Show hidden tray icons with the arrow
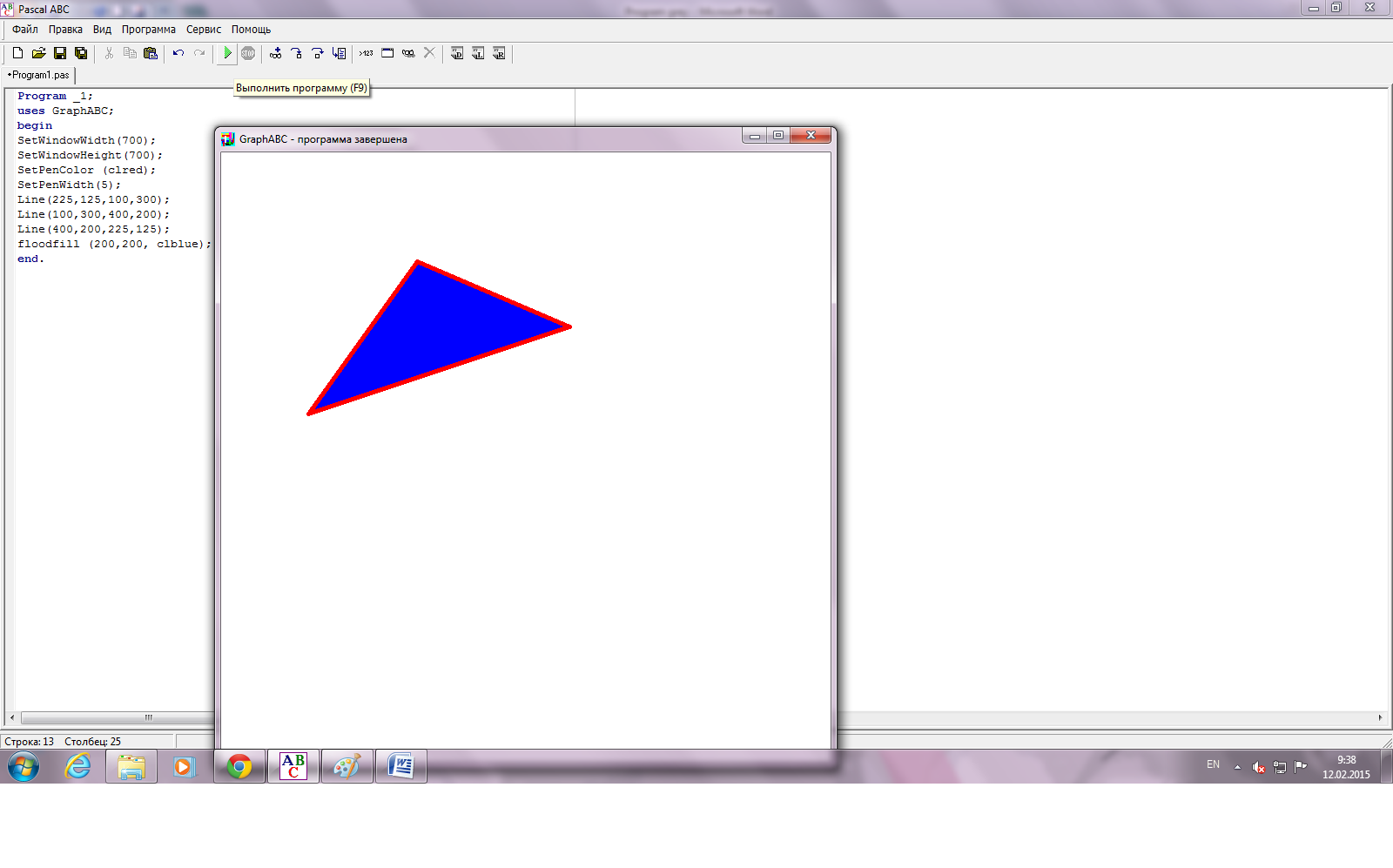Image resolution: width=1393 pixels, height=868 pixels. pos(1237,767)
